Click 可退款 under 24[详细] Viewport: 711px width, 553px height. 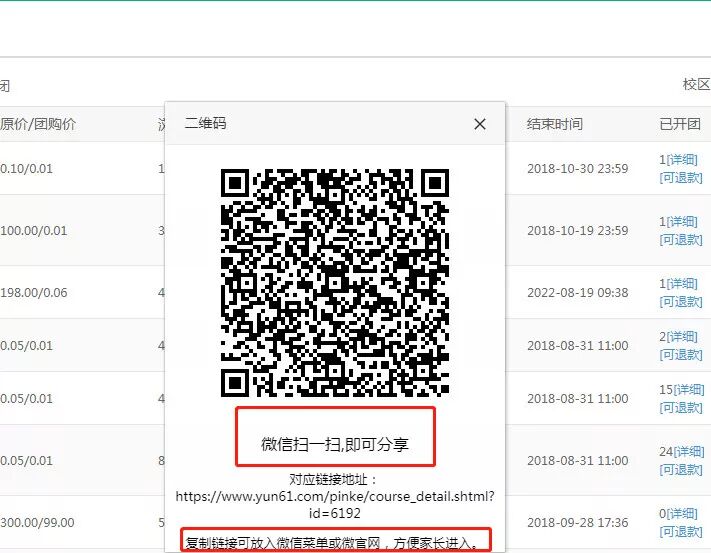(x=681, y=470)
